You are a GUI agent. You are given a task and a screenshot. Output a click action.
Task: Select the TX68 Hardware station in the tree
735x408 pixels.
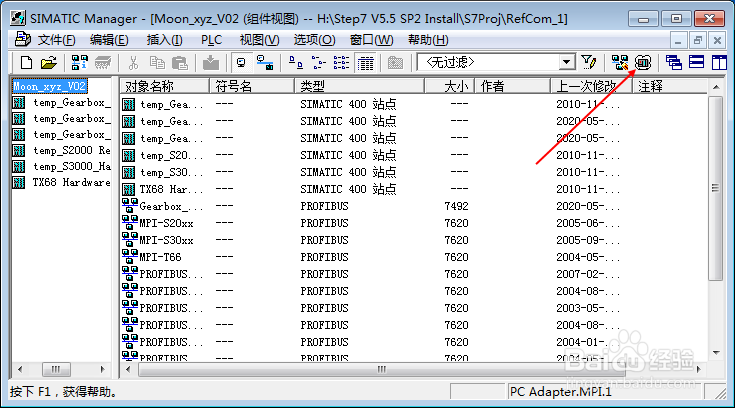(x=61, y=182)
